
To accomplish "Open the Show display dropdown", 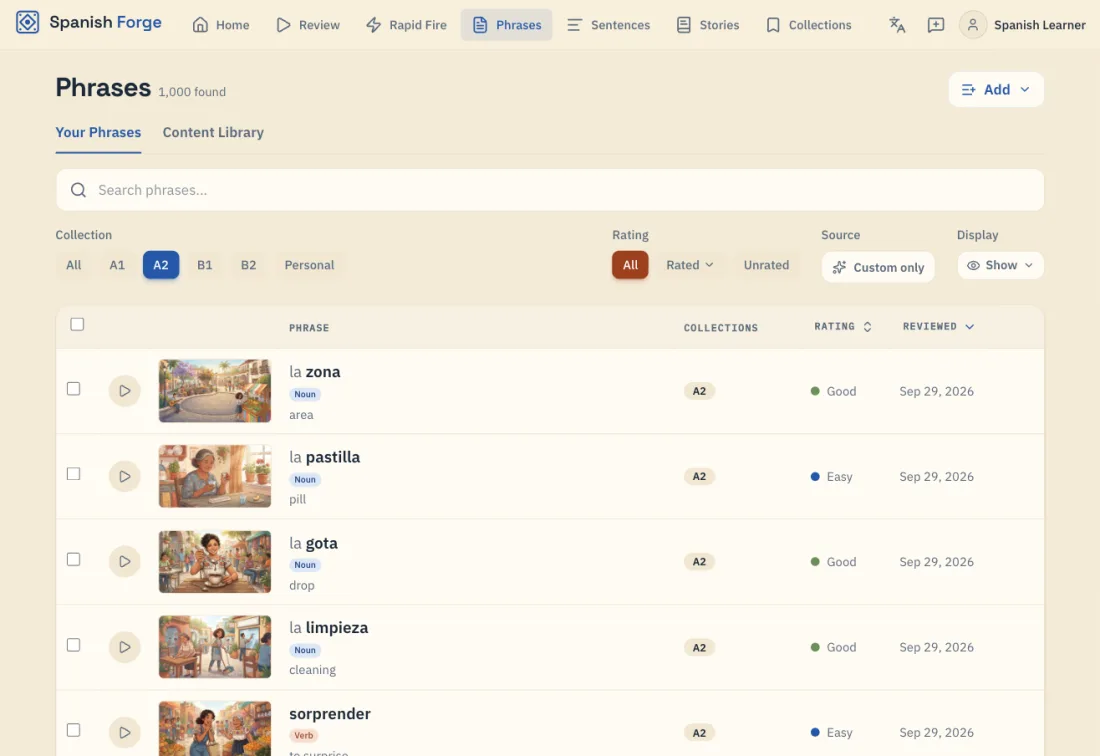I will click(x=1000, y=265).
